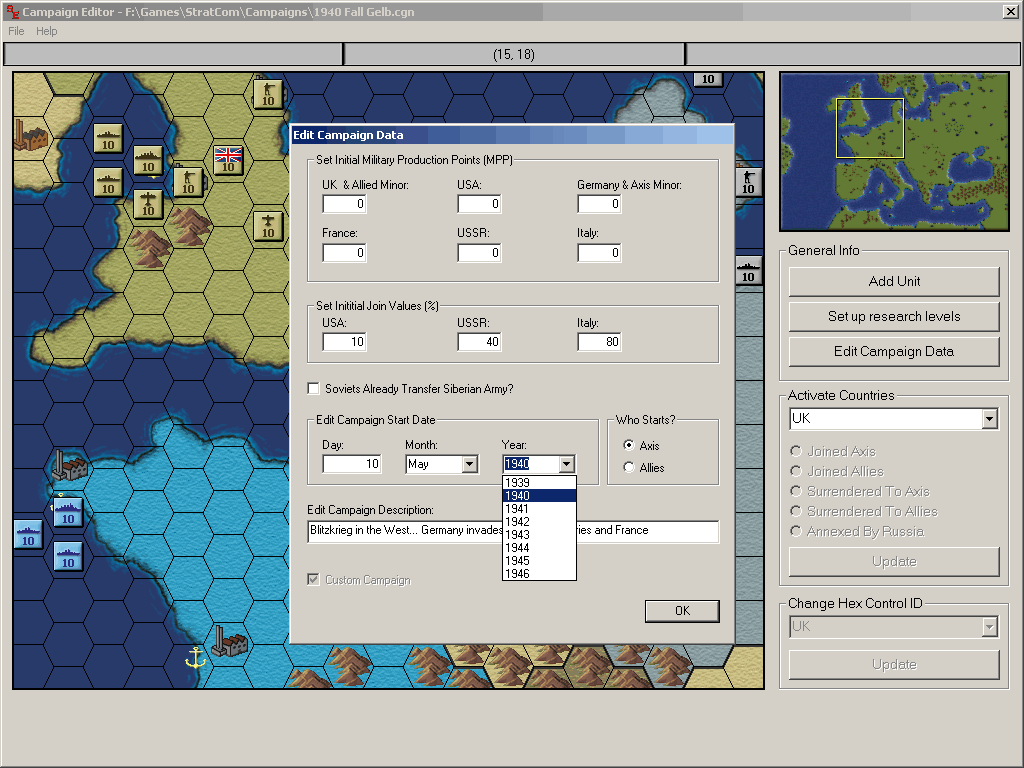Select the UK flag unit on the map
The width and height of the screenshot is (1024, 768).
point(229,158)
